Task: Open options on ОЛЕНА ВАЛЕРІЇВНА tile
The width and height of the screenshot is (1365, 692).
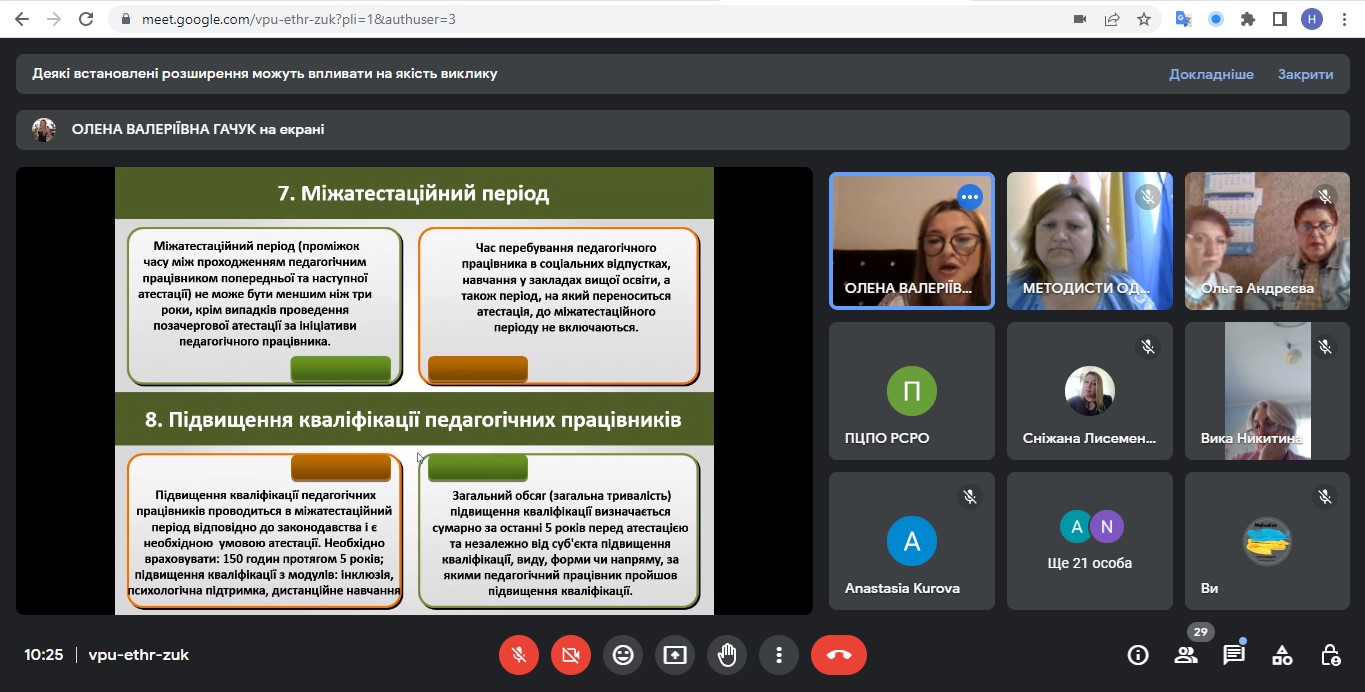Action: (x=969, y=197)
